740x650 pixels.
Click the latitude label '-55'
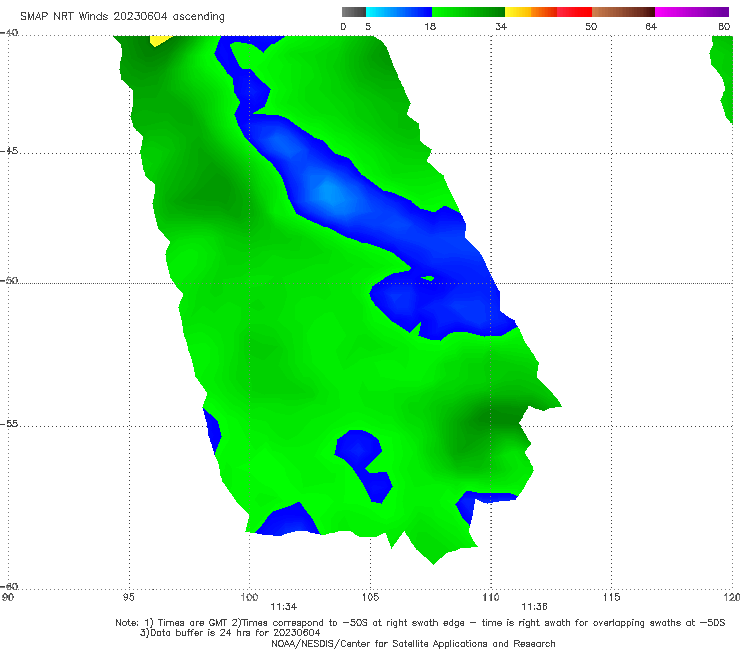coord(9,423)
